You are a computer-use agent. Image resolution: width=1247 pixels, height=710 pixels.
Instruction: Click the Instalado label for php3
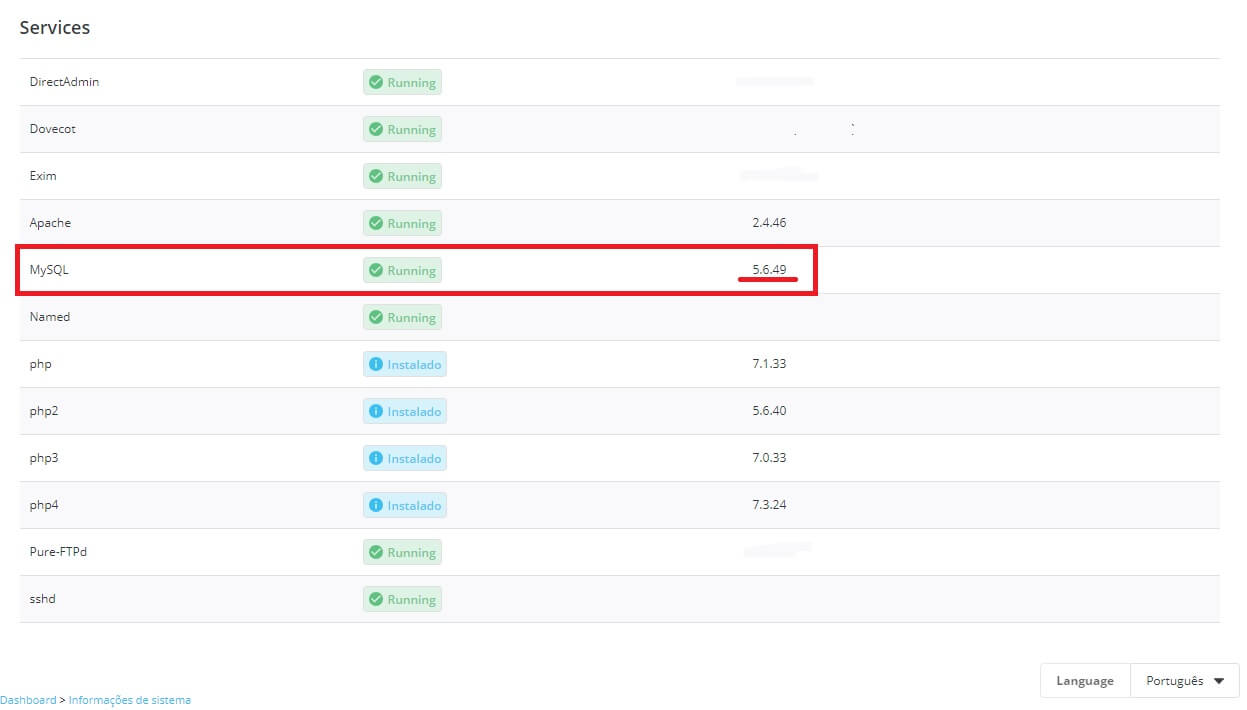[x=414, y=459]
